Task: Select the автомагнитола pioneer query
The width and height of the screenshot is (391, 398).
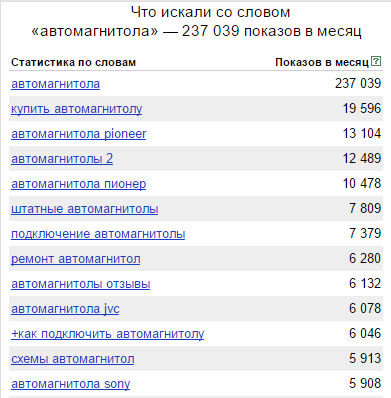Action: click(x=79, y=134)
